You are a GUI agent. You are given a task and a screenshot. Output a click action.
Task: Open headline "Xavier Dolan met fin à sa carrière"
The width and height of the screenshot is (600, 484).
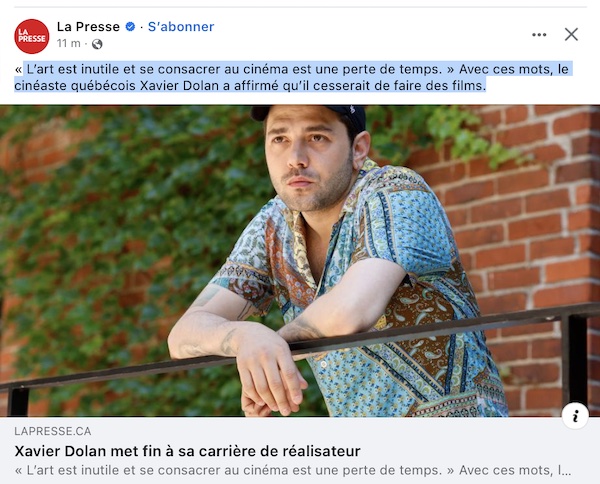click(188, 451)
